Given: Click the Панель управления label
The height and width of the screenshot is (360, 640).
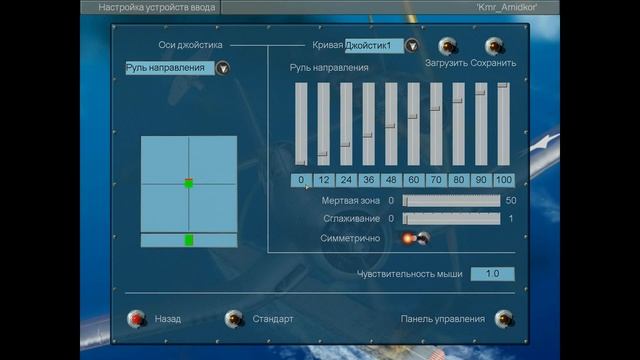Looking at the screenshot, I should coord(443,319).
